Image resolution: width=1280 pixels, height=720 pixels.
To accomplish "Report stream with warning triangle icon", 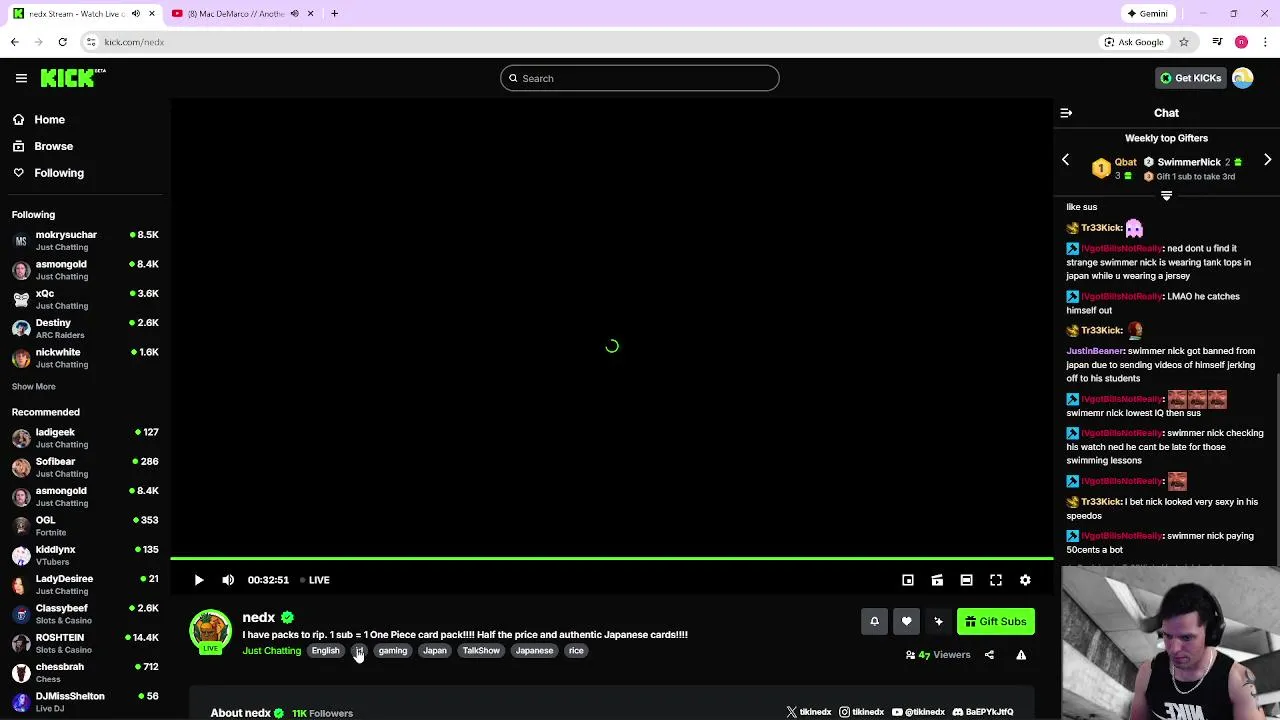I will (1021, 655).
